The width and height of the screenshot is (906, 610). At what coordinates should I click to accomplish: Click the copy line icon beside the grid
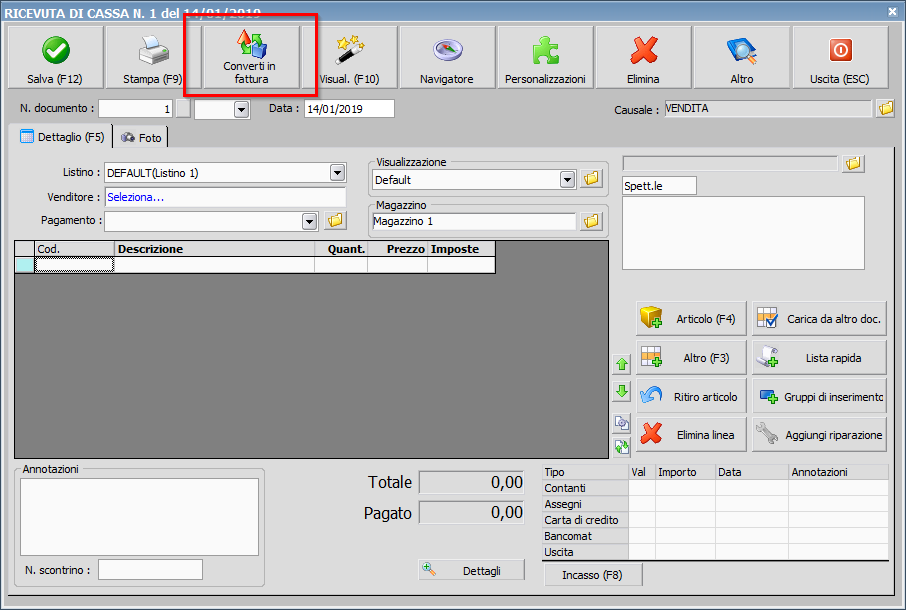click(622, 423)
